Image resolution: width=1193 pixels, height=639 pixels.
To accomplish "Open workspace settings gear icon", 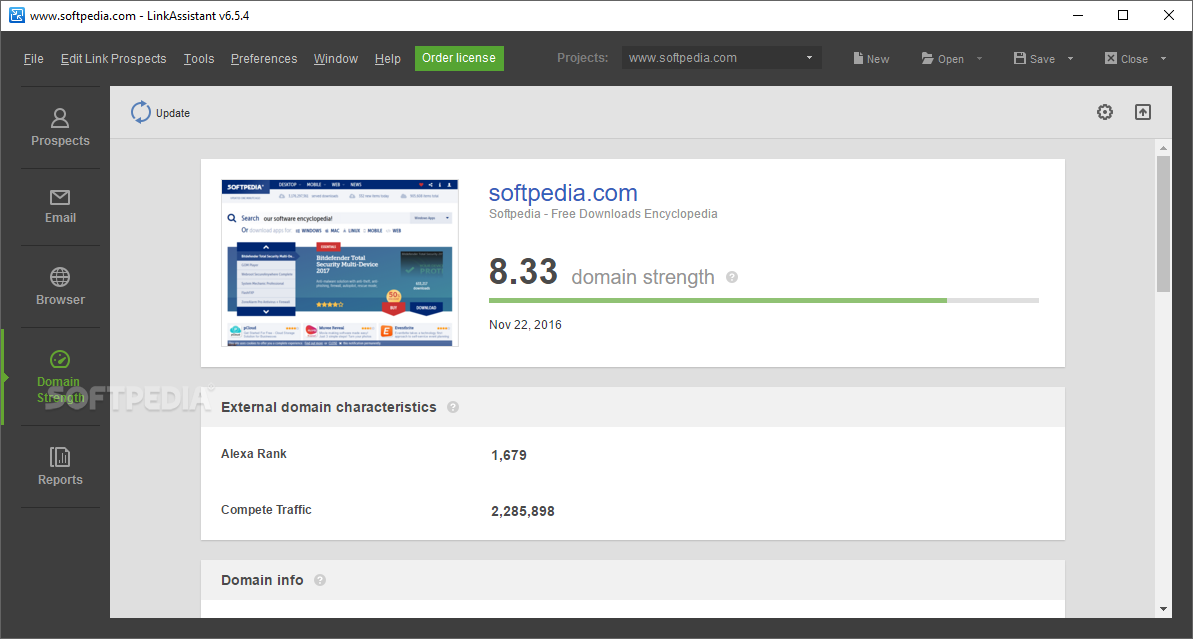I will coord(1105,112).
